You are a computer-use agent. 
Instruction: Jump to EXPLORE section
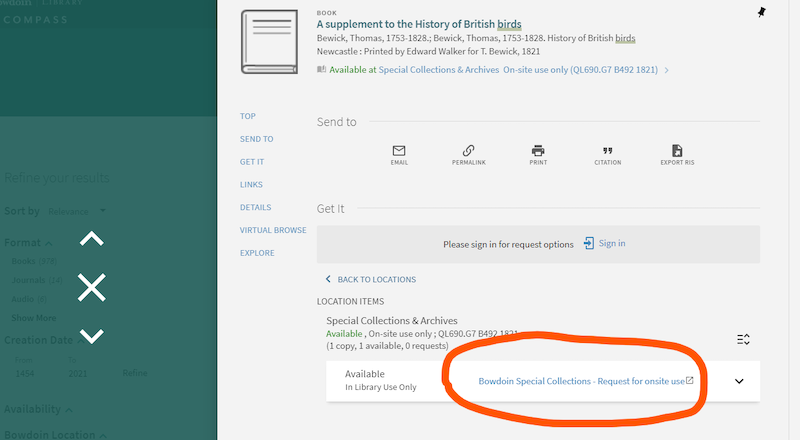(x=257, y=253)
